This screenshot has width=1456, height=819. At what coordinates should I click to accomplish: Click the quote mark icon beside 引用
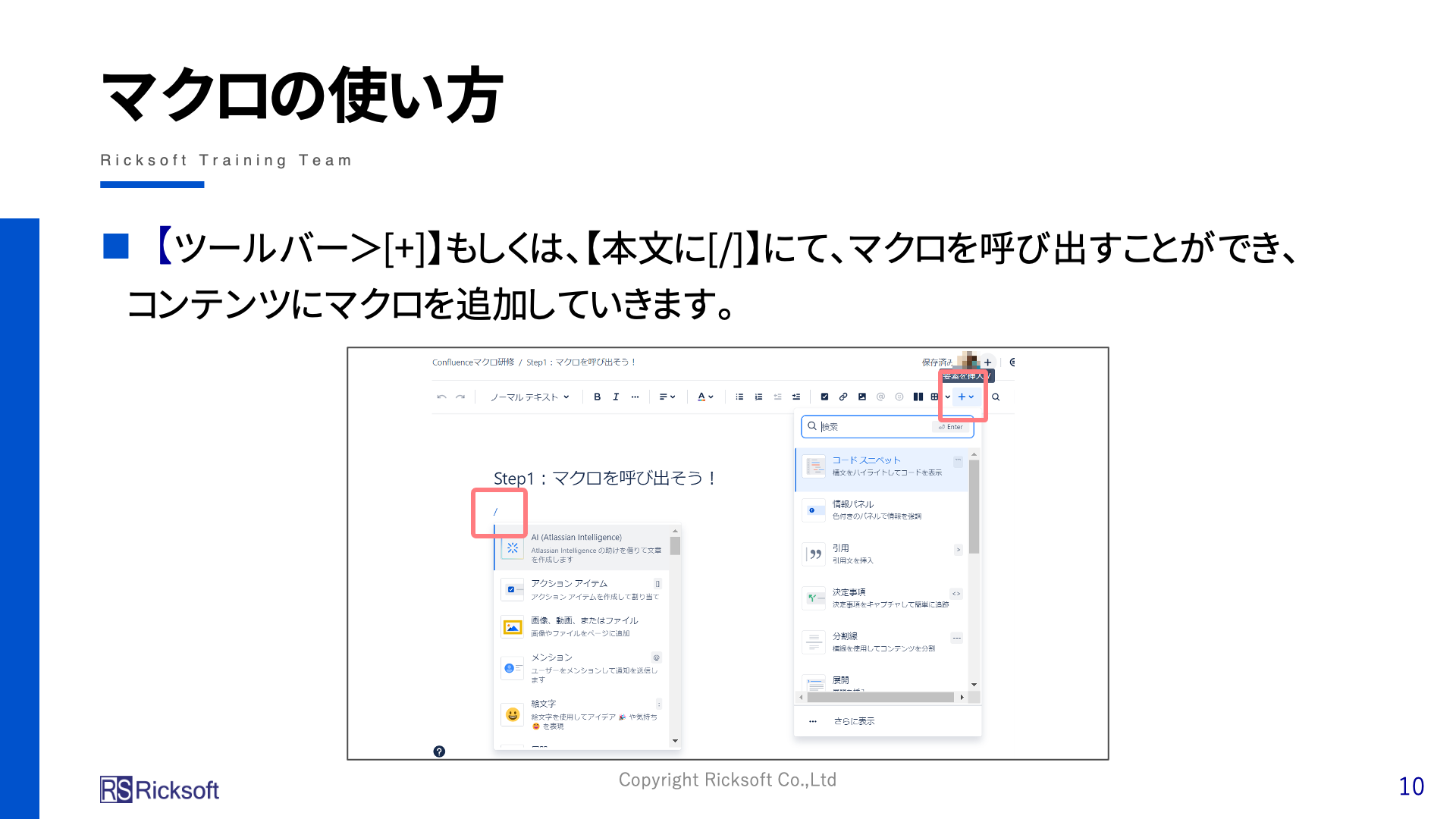click(x=814, y=554)
